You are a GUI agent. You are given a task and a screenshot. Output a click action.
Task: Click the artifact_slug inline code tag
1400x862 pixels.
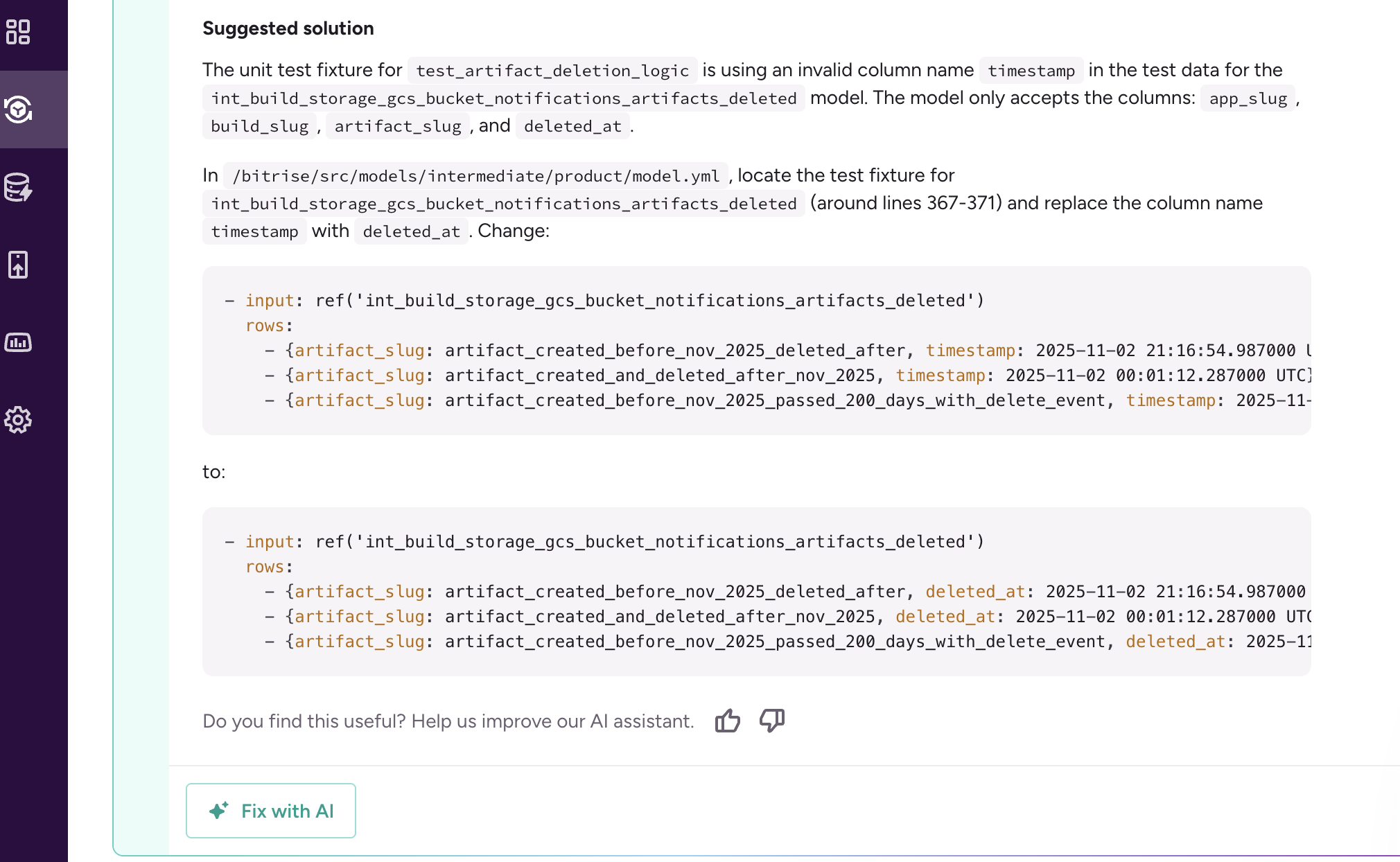coord(397,126)
